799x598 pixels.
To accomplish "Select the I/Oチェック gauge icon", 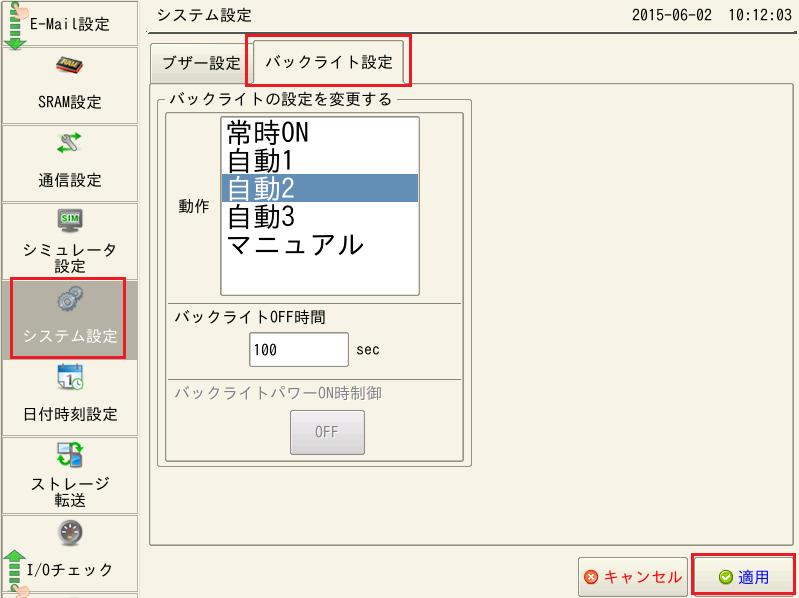I will [69, 532].
